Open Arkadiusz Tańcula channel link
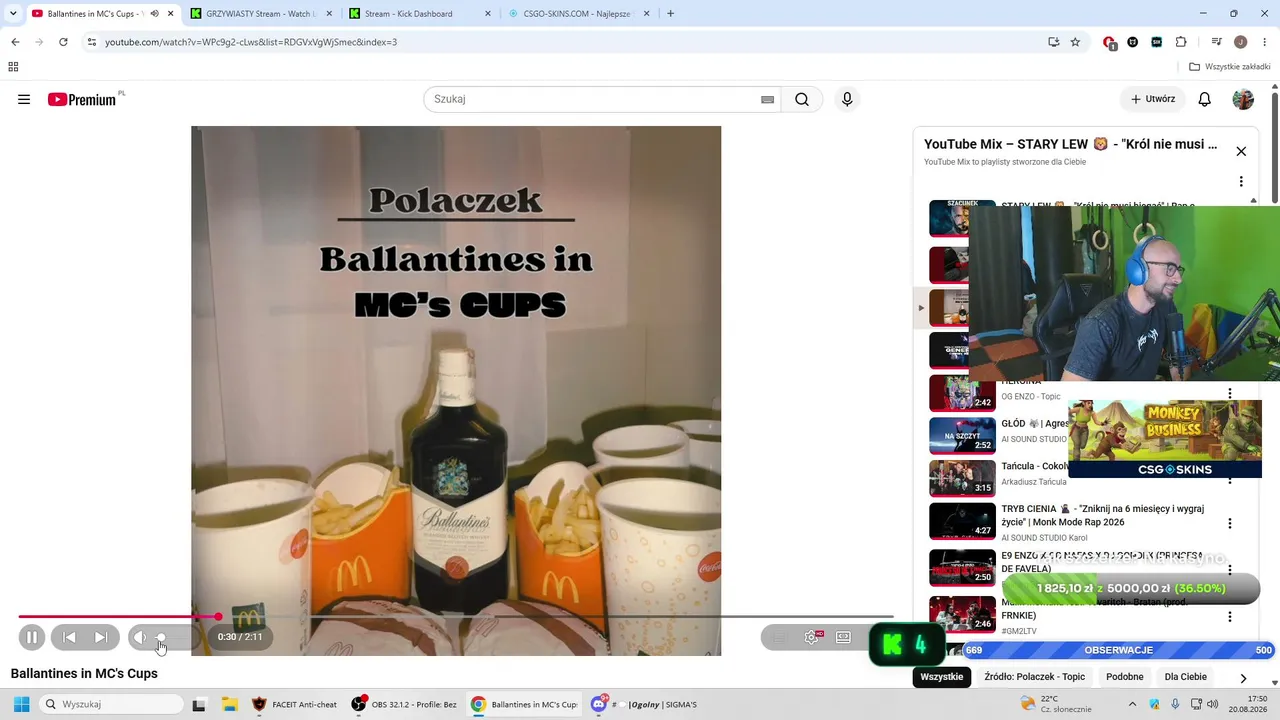 [1034, 482]
